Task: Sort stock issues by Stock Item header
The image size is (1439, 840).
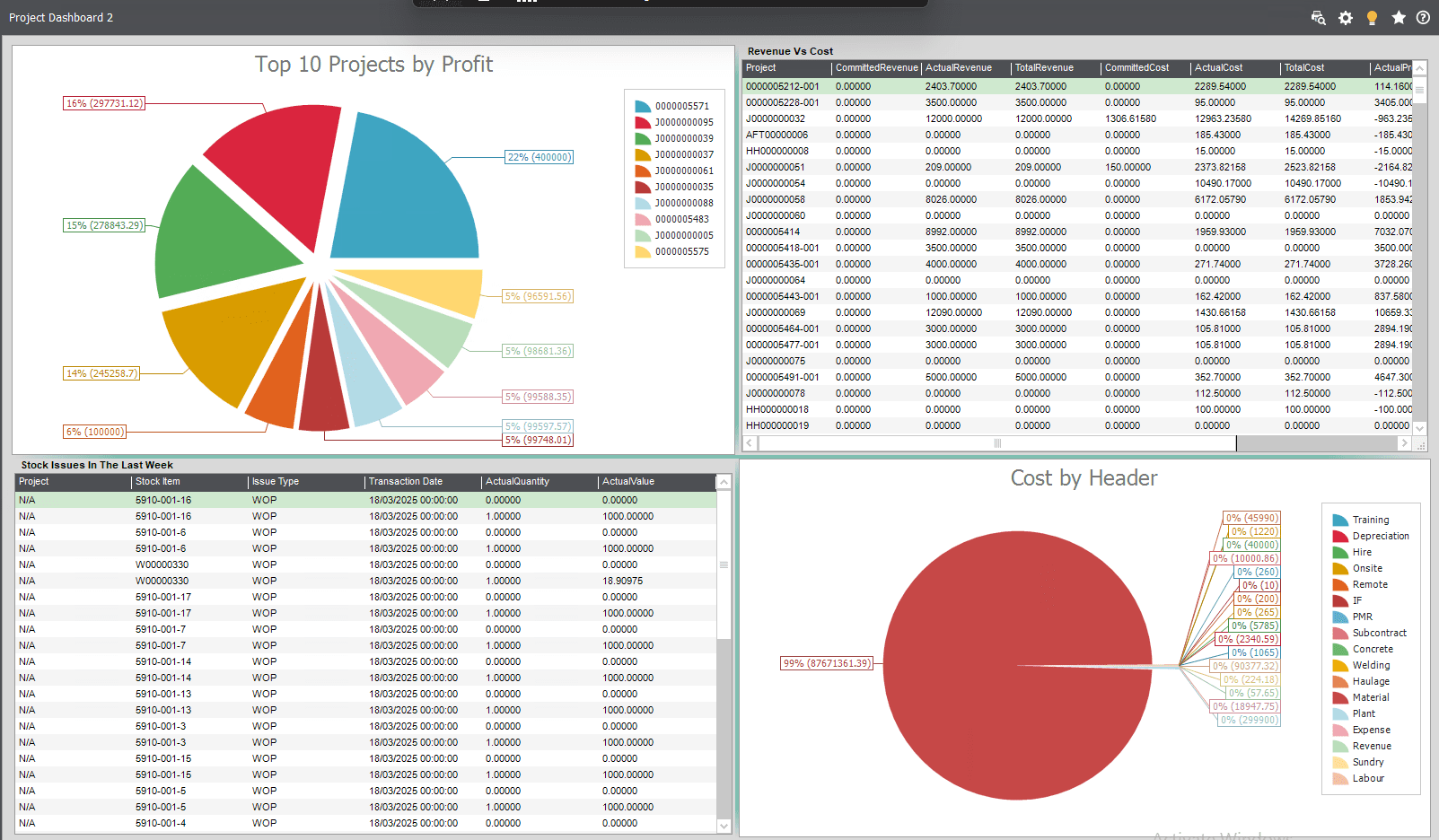Action: 190,482
